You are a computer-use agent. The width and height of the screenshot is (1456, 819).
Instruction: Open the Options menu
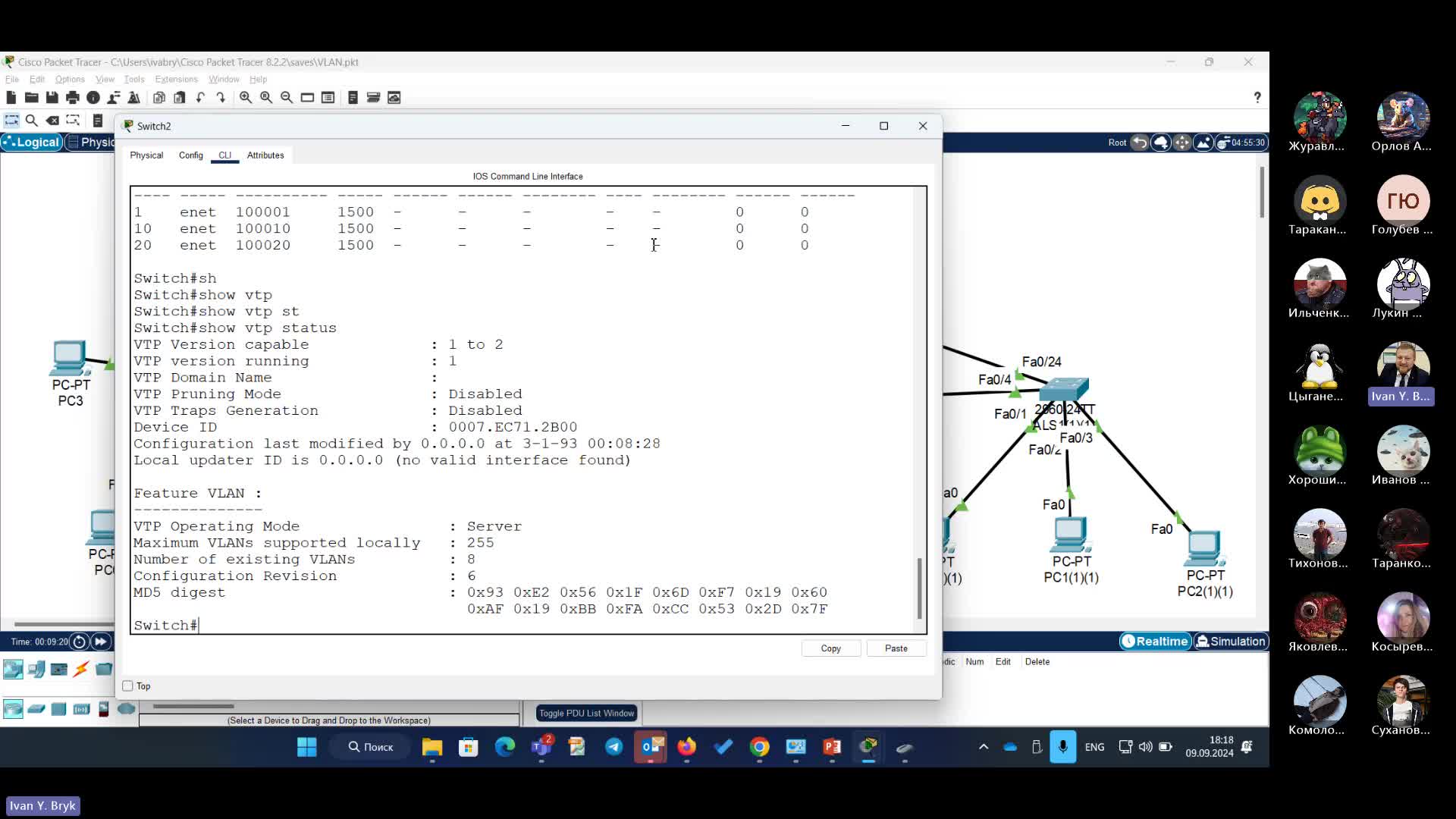(x=70, y=79)
